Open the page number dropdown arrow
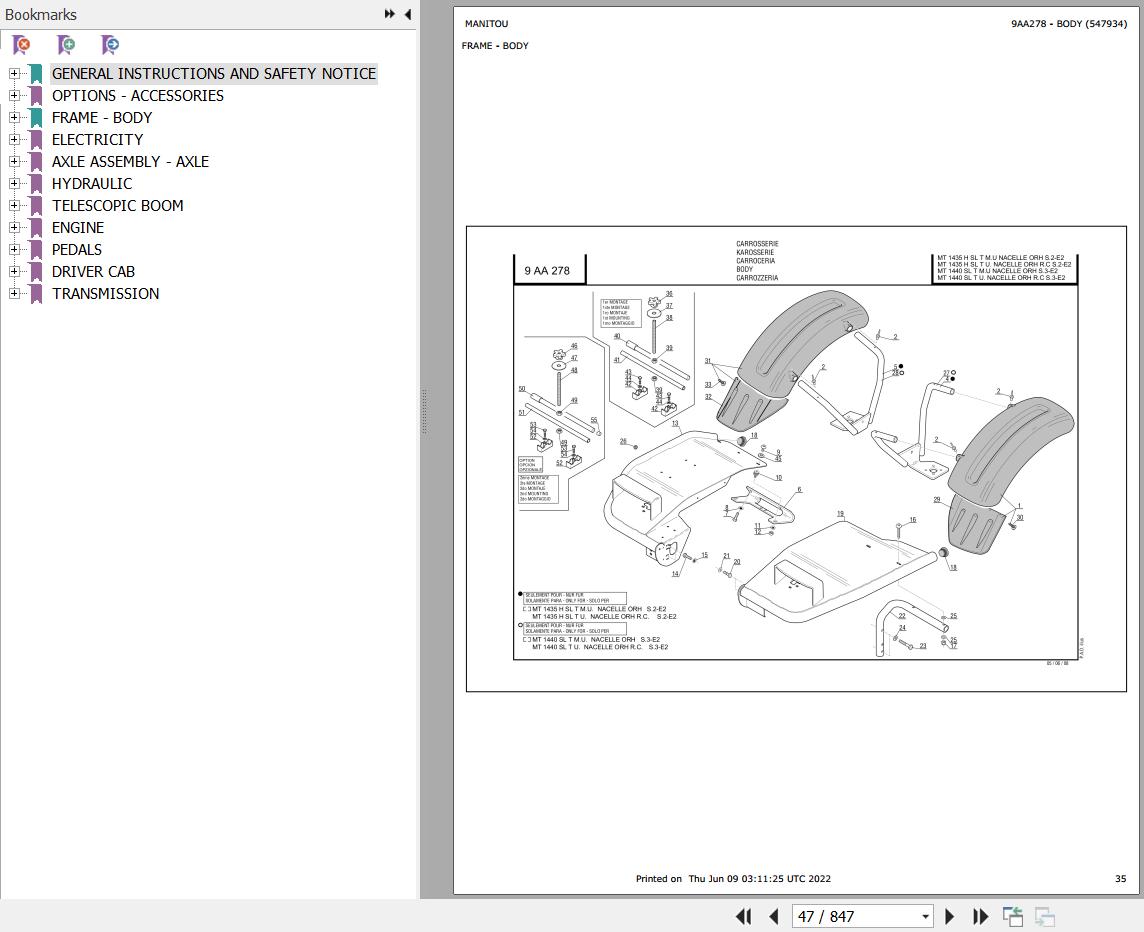This screenshot has width=1144, height=932. point(925,917)
